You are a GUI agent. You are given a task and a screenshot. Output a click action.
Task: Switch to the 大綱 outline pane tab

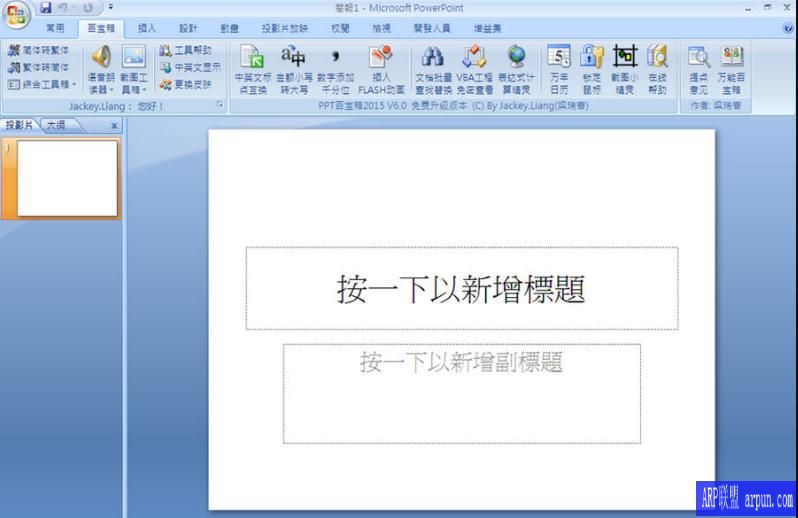(x=56, y=125)
